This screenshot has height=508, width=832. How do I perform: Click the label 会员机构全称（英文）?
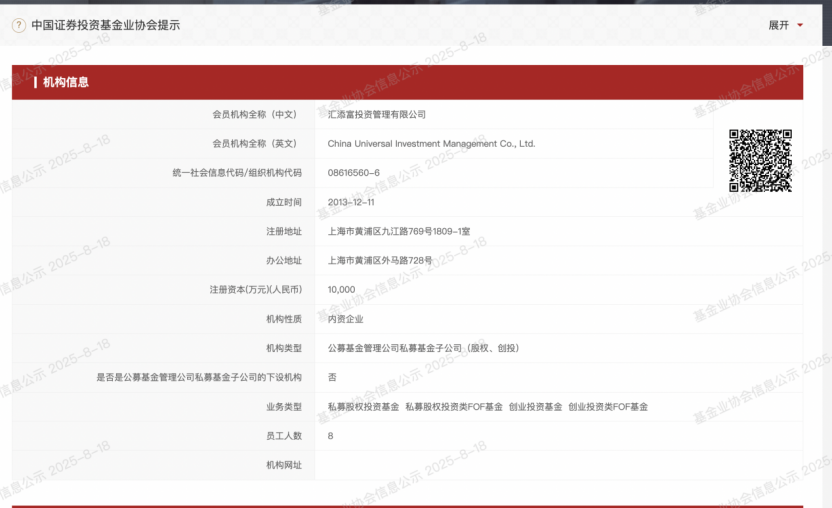(x=257, y=144)
